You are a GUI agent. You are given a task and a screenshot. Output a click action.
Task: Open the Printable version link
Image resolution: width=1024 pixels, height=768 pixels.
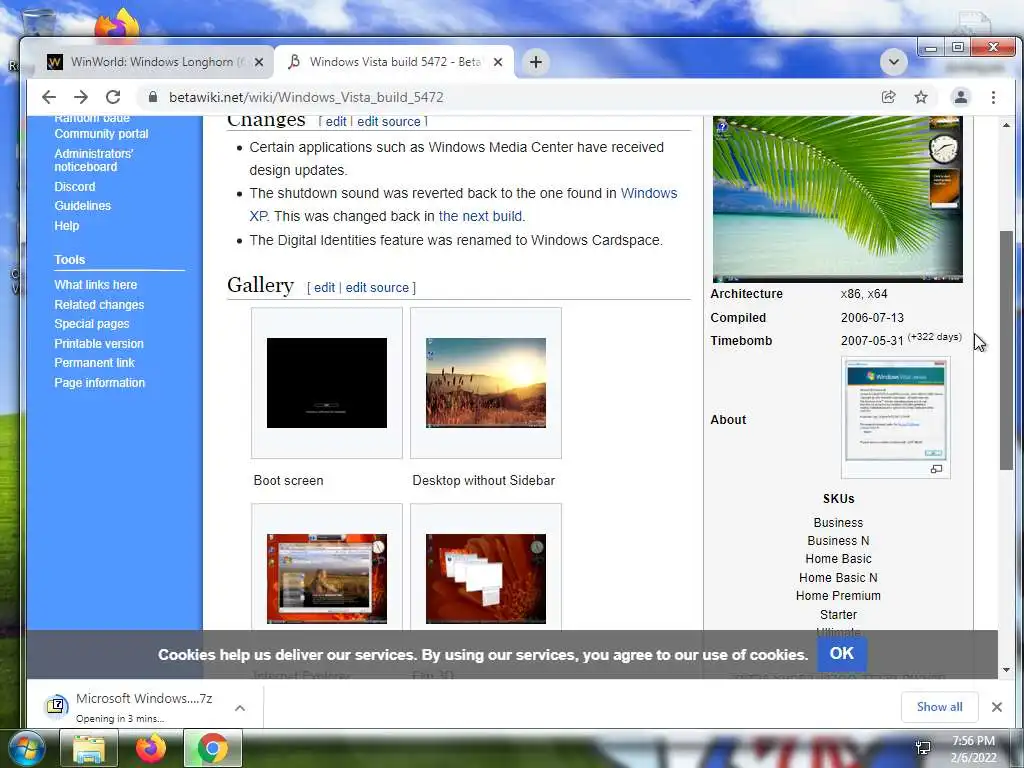[99, 344]
